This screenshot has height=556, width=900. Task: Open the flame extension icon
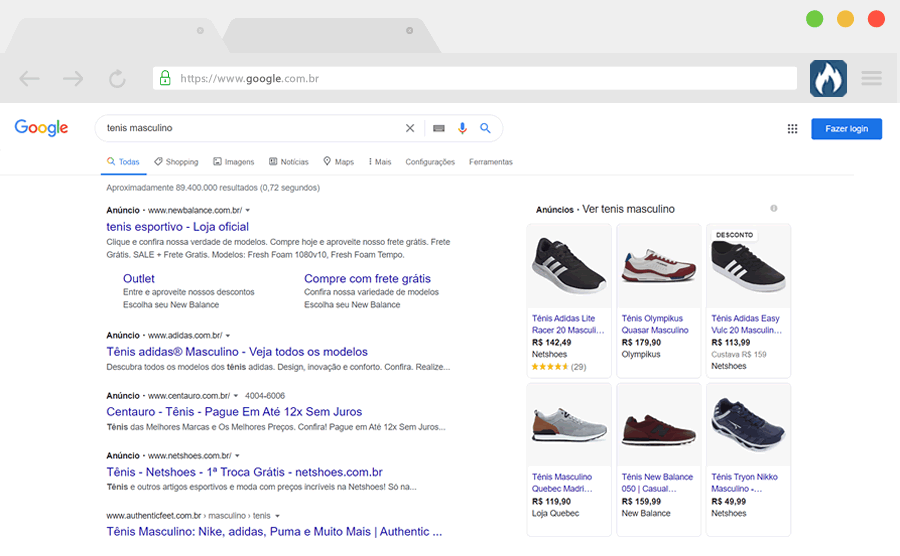[828, 79]
